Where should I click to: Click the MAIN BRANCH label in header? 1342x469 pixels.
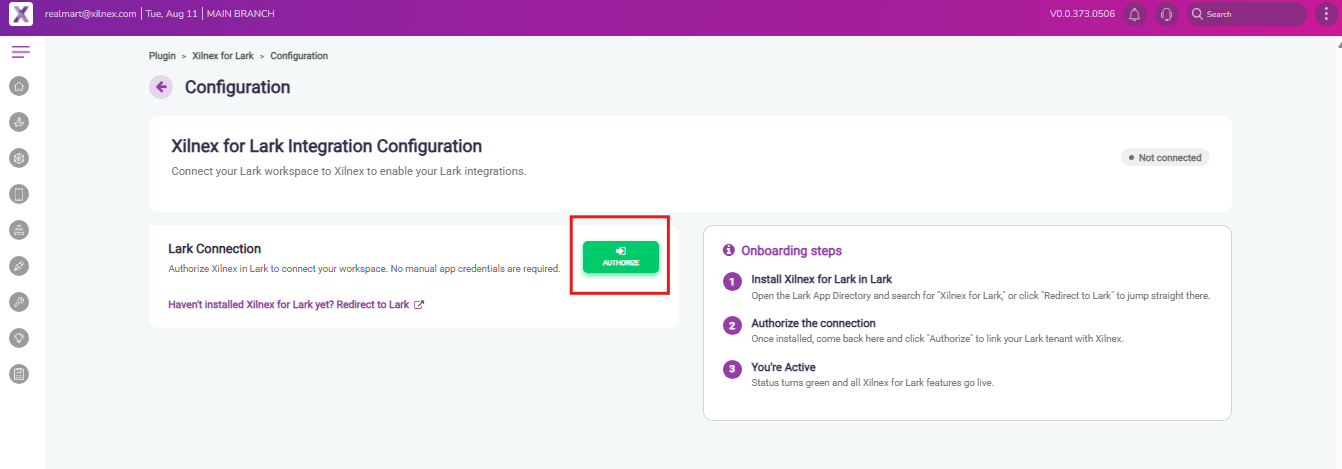coord(241,14)
